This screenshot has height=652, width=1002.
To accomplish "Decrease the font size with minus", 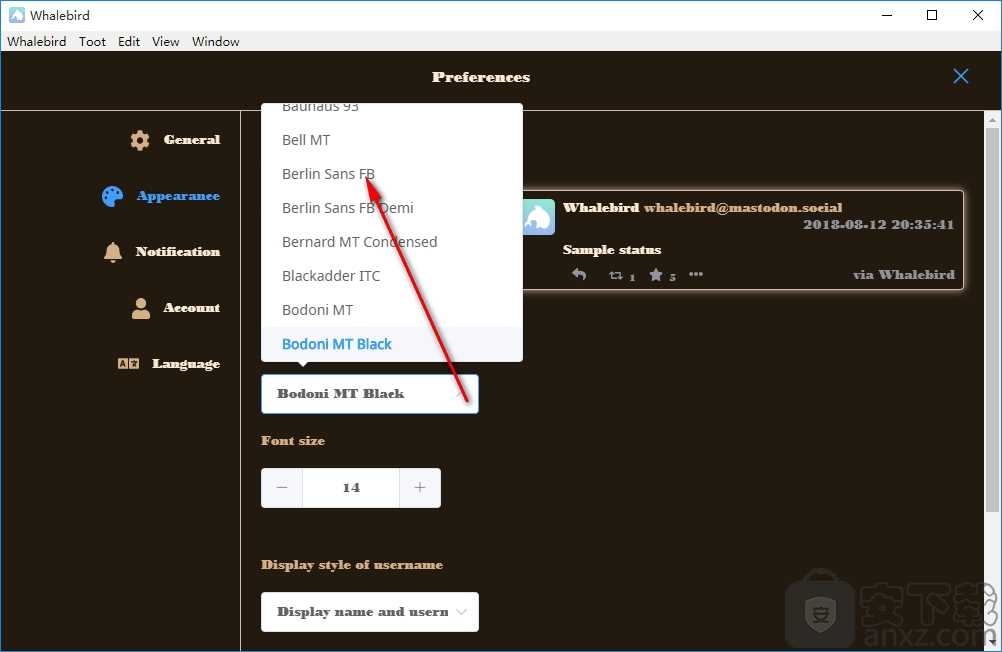I will 282,488.
